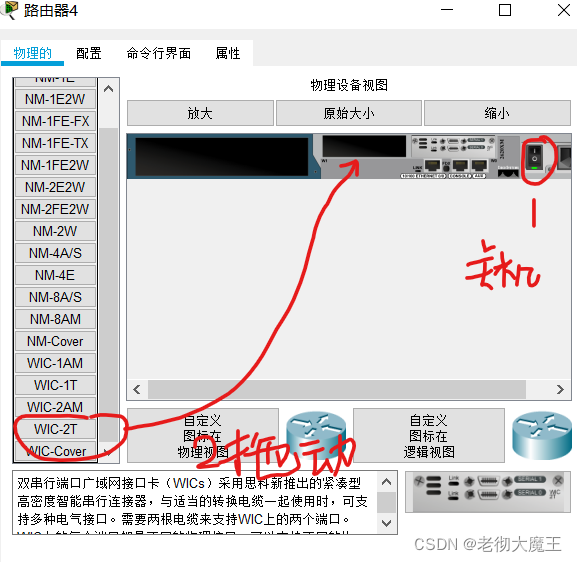Click 自定义图标在物理视图 button
The width and height of the screenshot is (577, 562).
203,436
